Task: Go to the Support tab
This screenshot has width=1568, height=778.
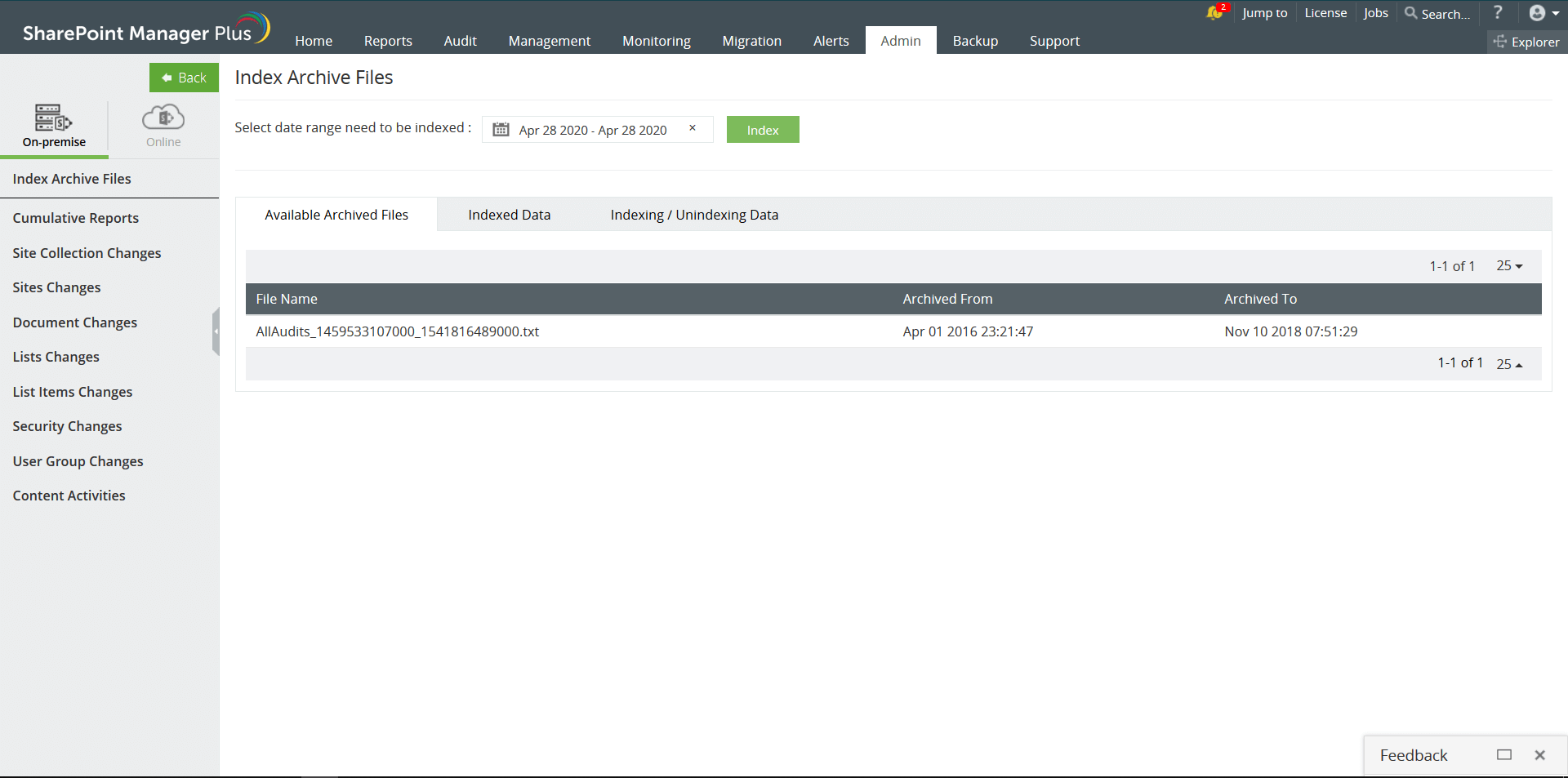Action: tap(1055, 41)
